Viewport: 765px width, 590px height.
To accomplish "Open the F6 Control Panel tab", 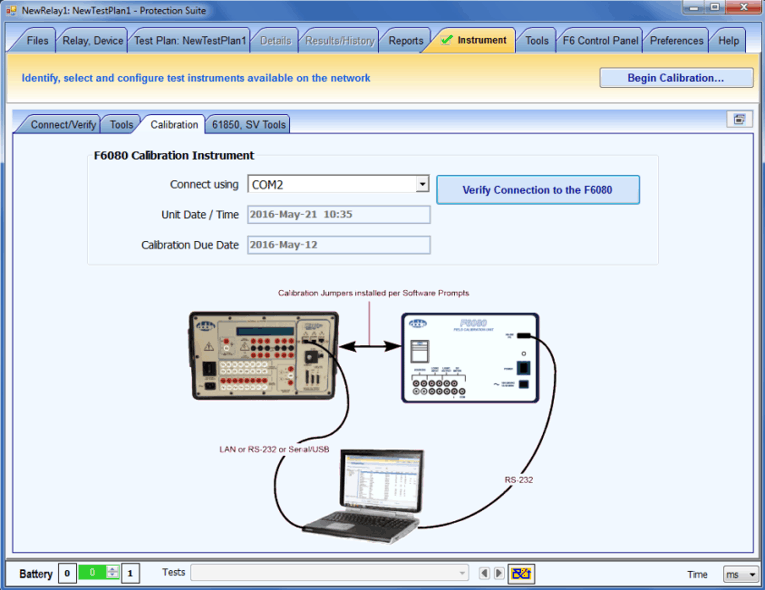I will (600, 41).
